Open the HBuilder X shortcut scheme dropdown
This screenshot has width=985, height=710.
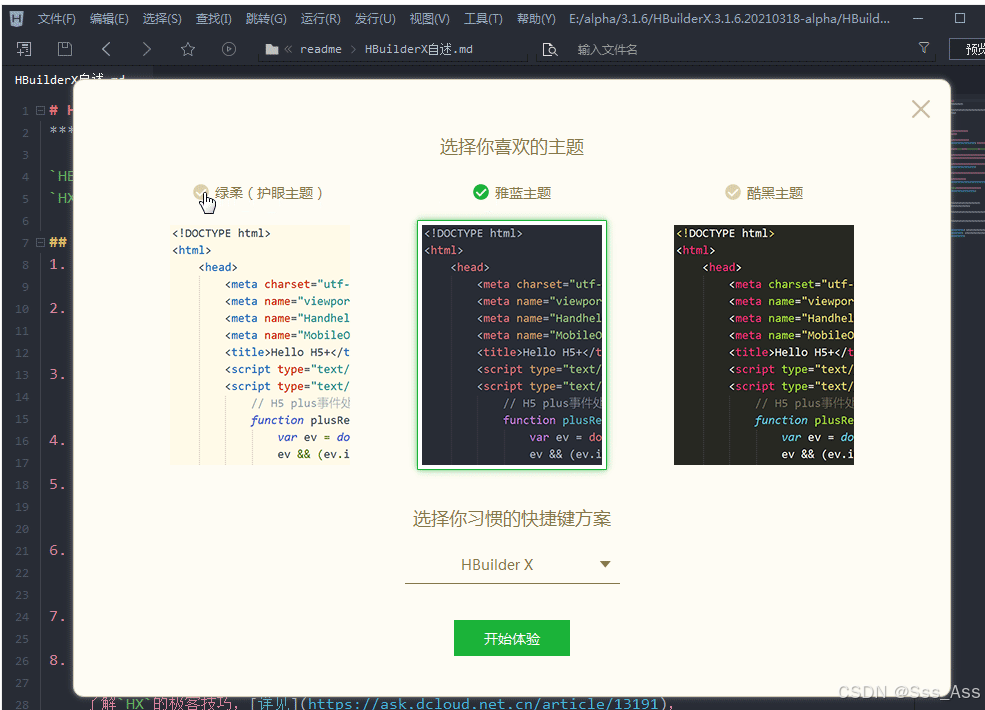pyautogui.click(x=512, y=565)
